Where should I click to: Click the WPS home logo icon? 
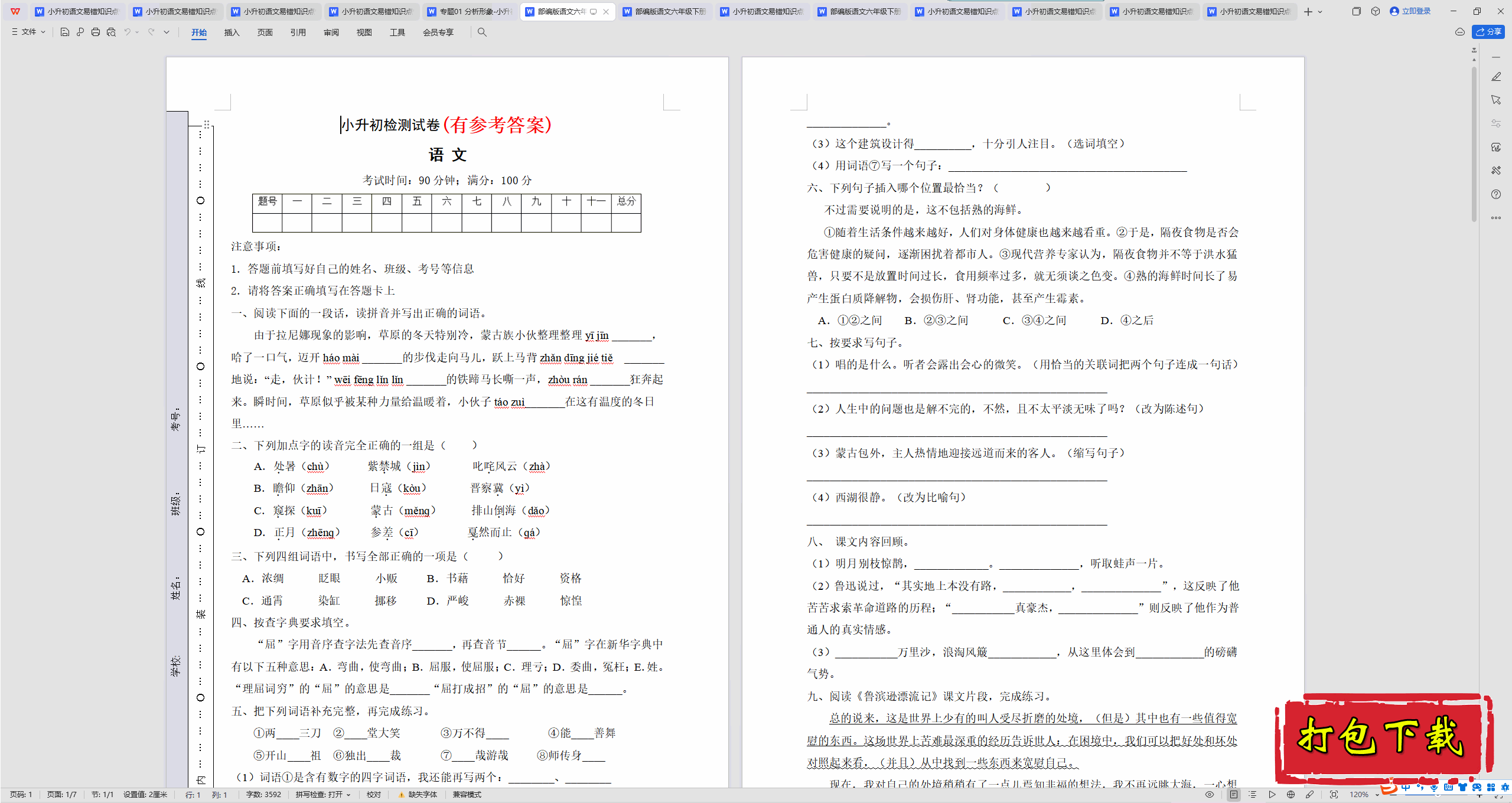(x=15, y=11)
